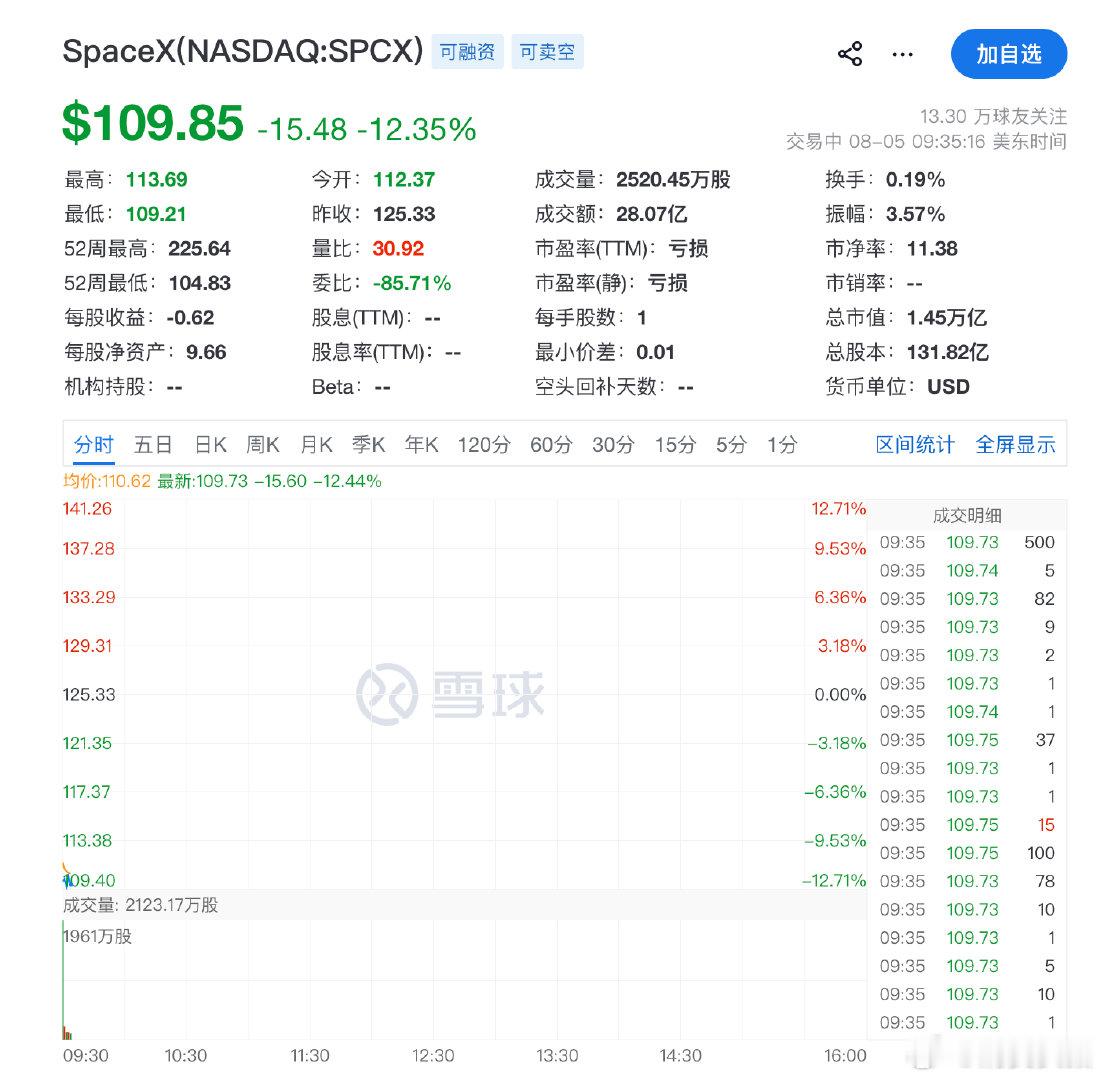Click the 10:30 time axis label
This screenshot has height=1080, width=1104.
coord(186,1055)
